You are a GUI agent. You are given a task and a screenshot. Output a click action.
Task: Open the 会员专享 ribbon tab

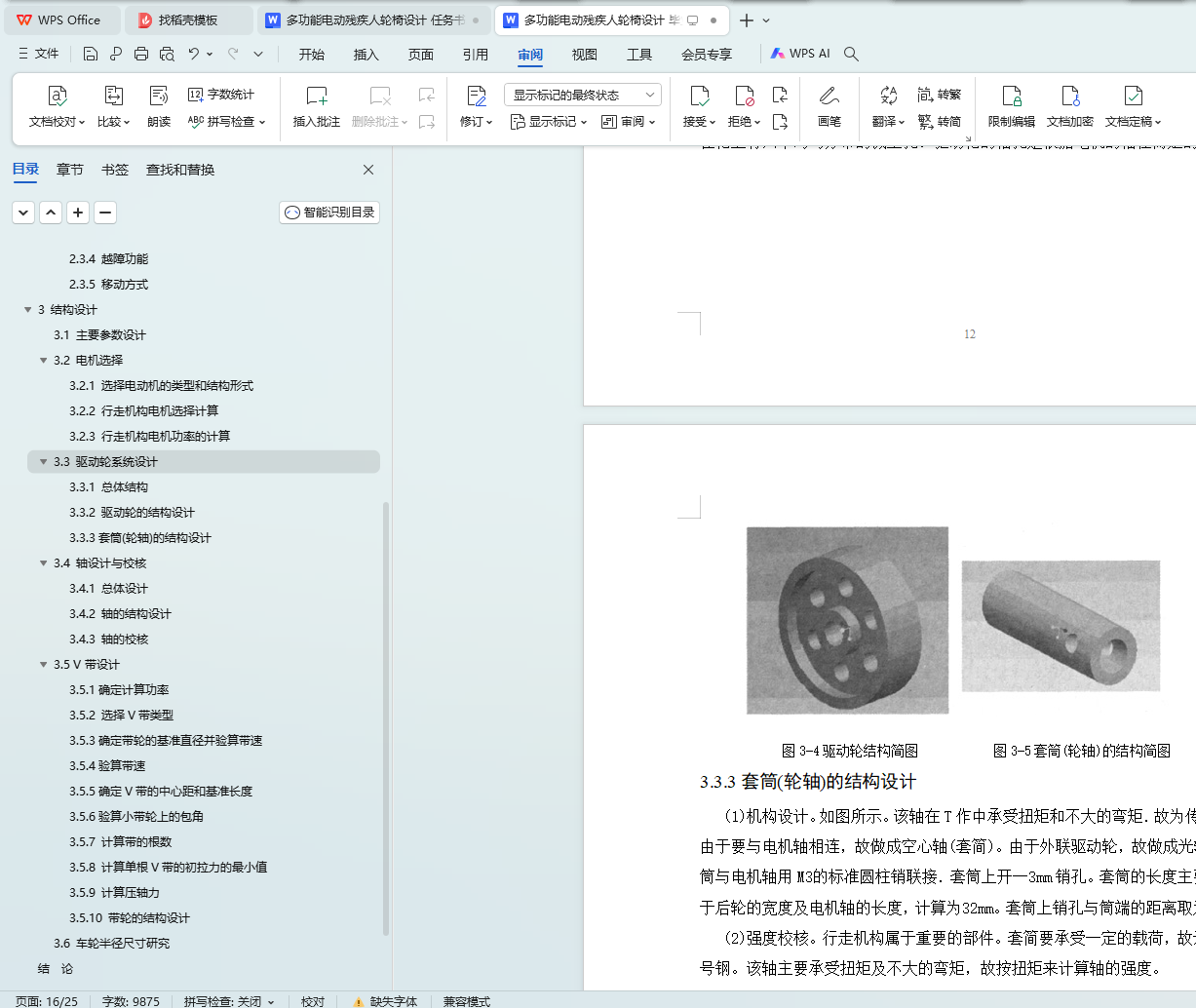[707, 55]
